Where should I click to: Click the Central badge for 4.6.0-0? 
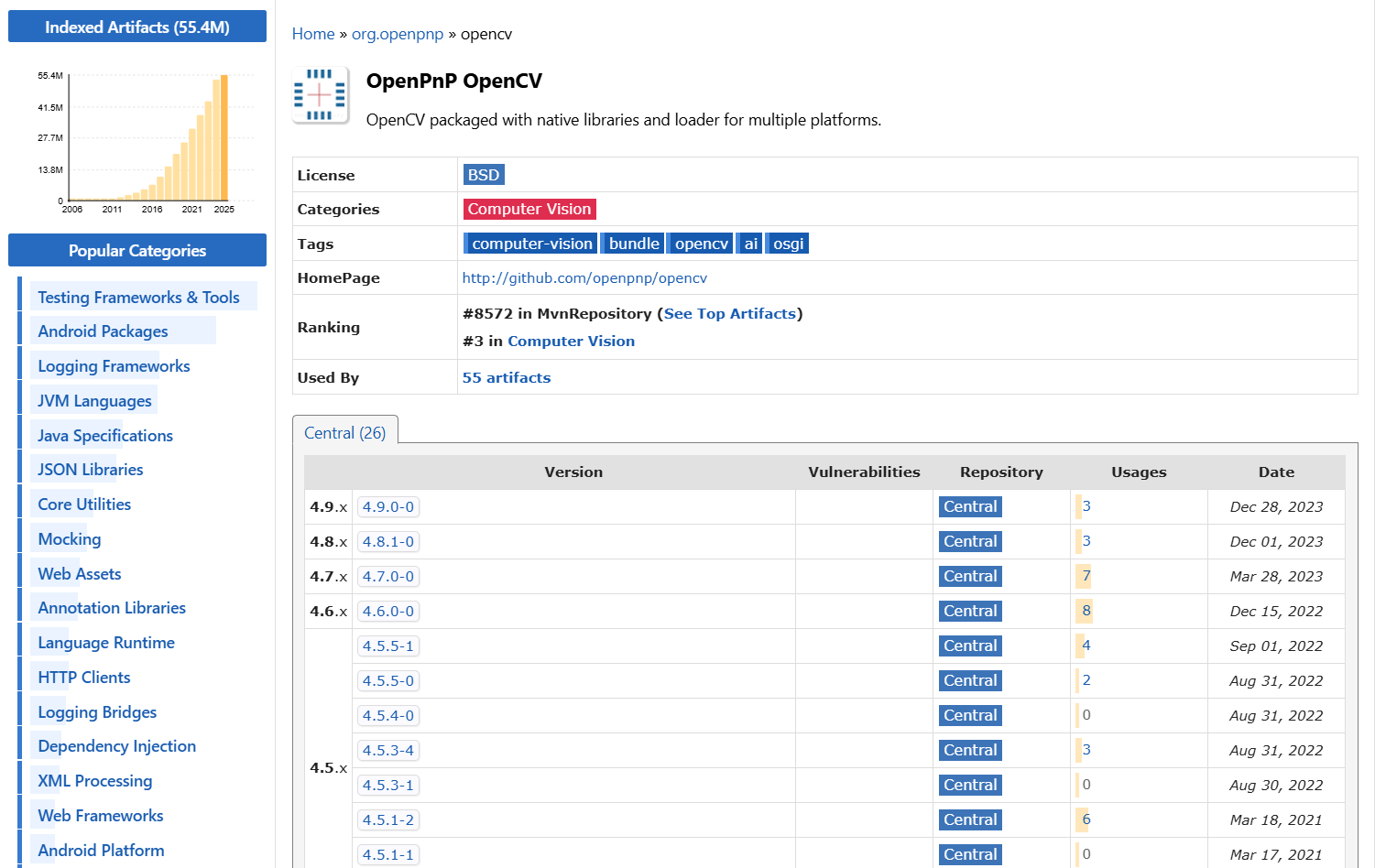(970, 611)
